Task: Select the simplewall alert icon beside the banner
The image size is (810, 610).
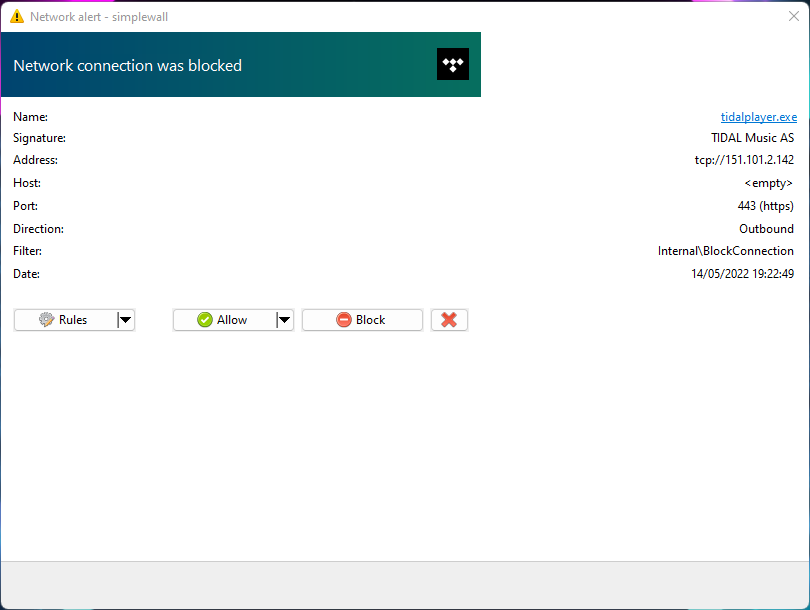Action: click(x=15, y=16)
